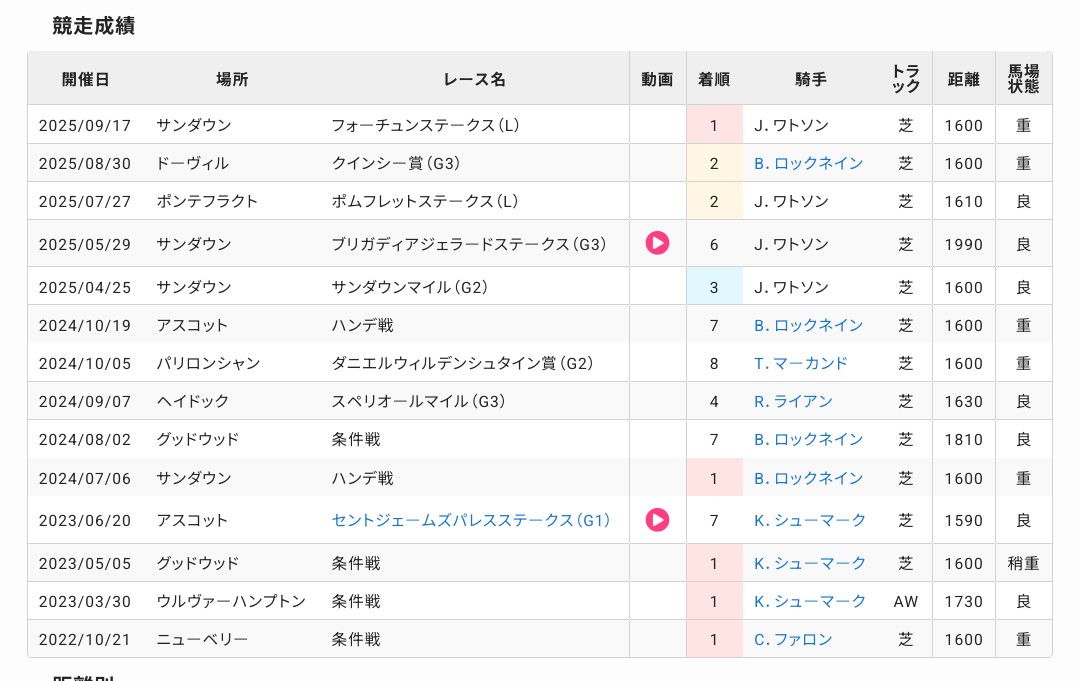Click the 開催日 column header
The image size is (1080, 681).
coord(85,79)
